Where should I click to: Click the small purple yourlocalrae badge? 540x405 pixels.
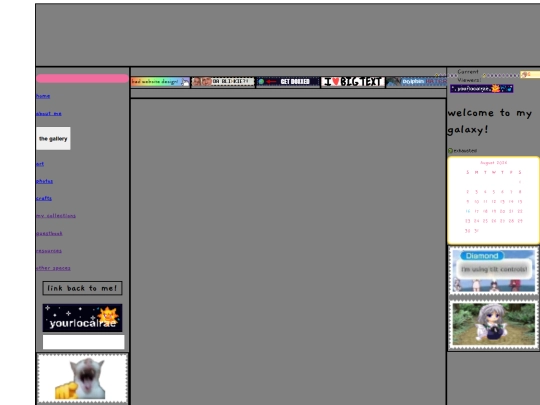coord(481,89)
